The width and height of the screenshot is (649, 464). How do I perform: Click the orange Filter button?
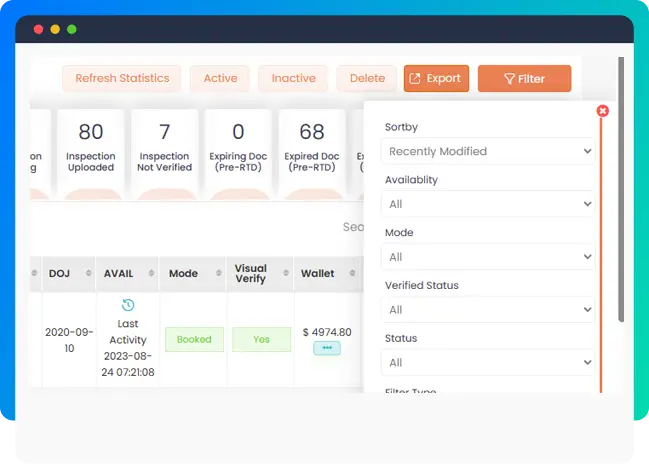click(524, 79)
